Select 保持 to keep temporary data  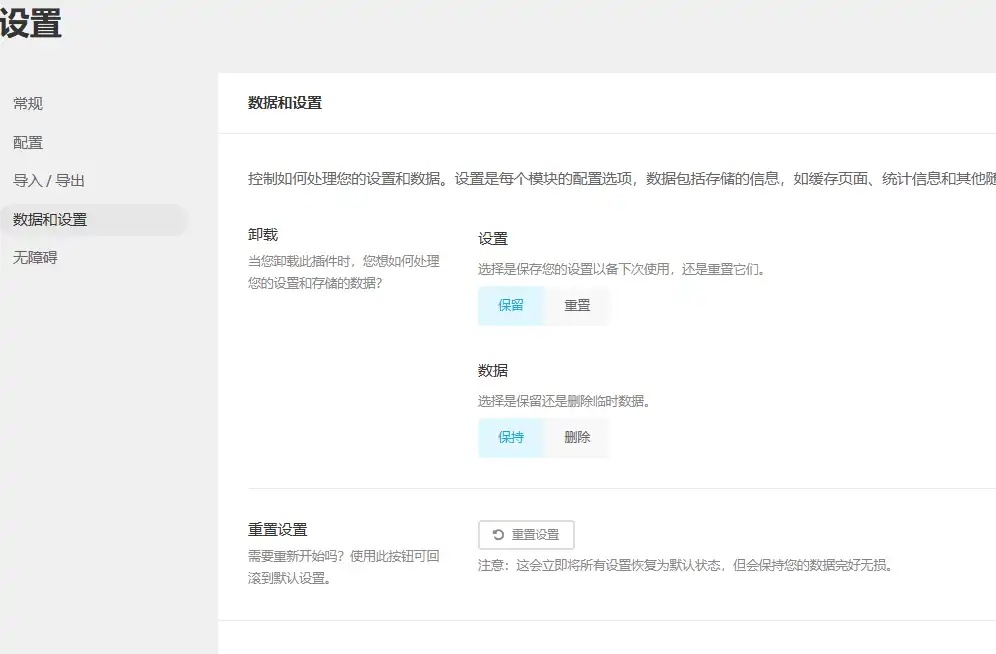tap(509, 437)
